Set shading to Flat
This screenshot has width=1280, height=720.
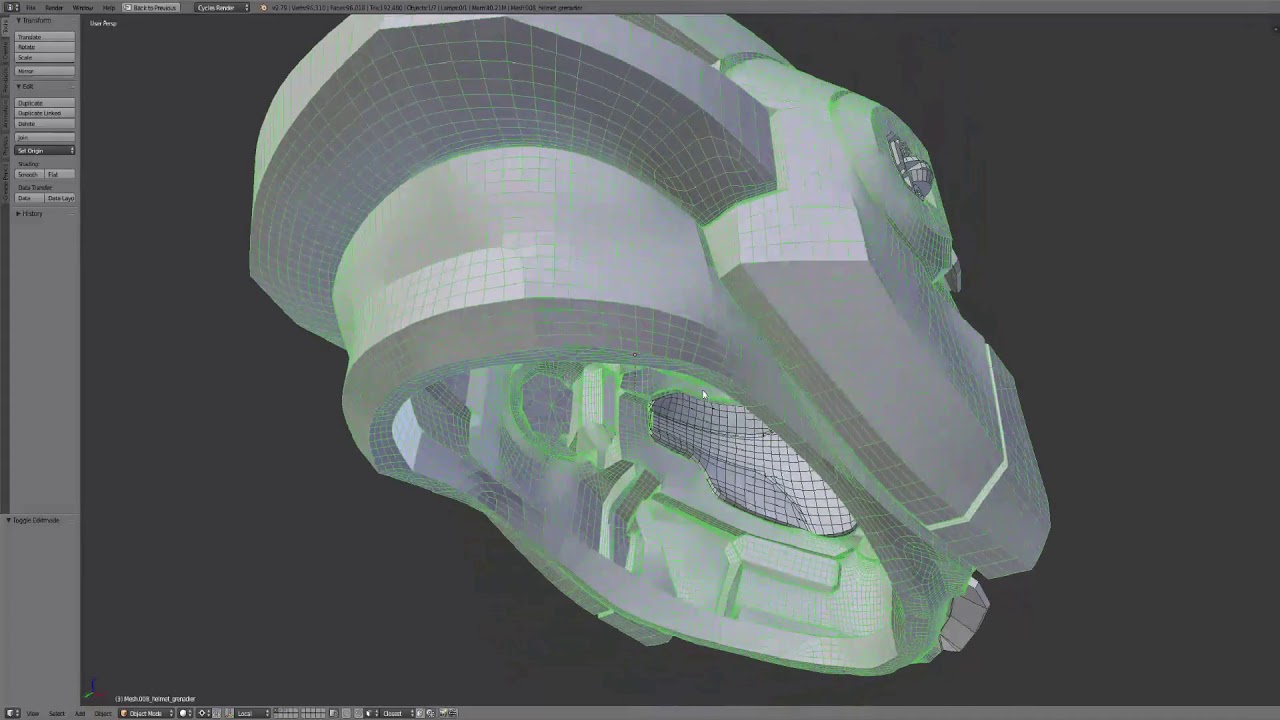60,174
